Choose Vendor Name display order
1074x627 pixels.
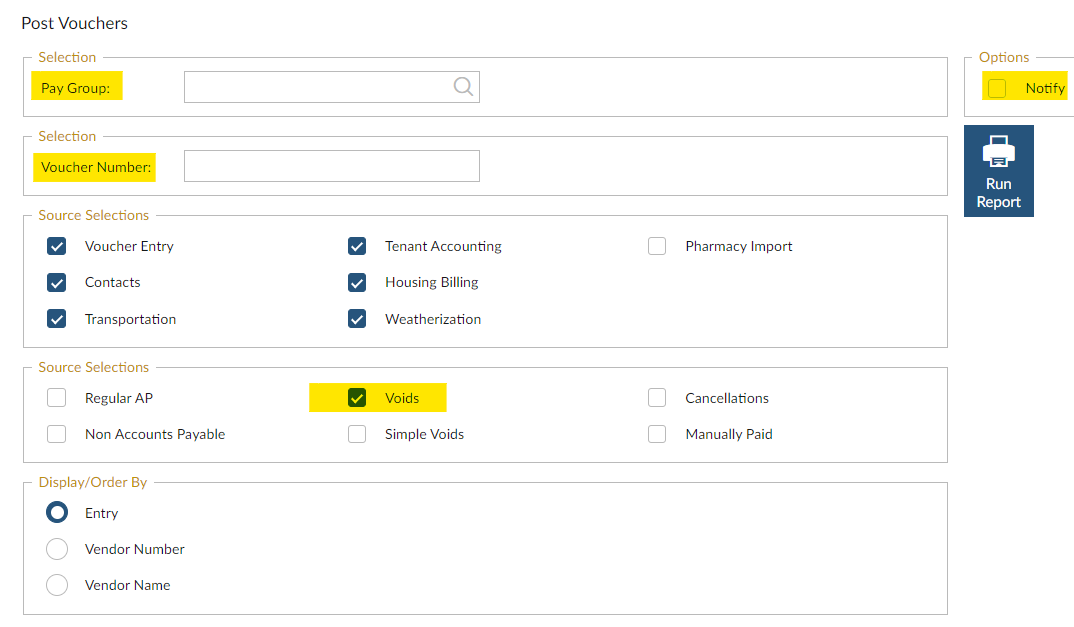tap(57, 585)
